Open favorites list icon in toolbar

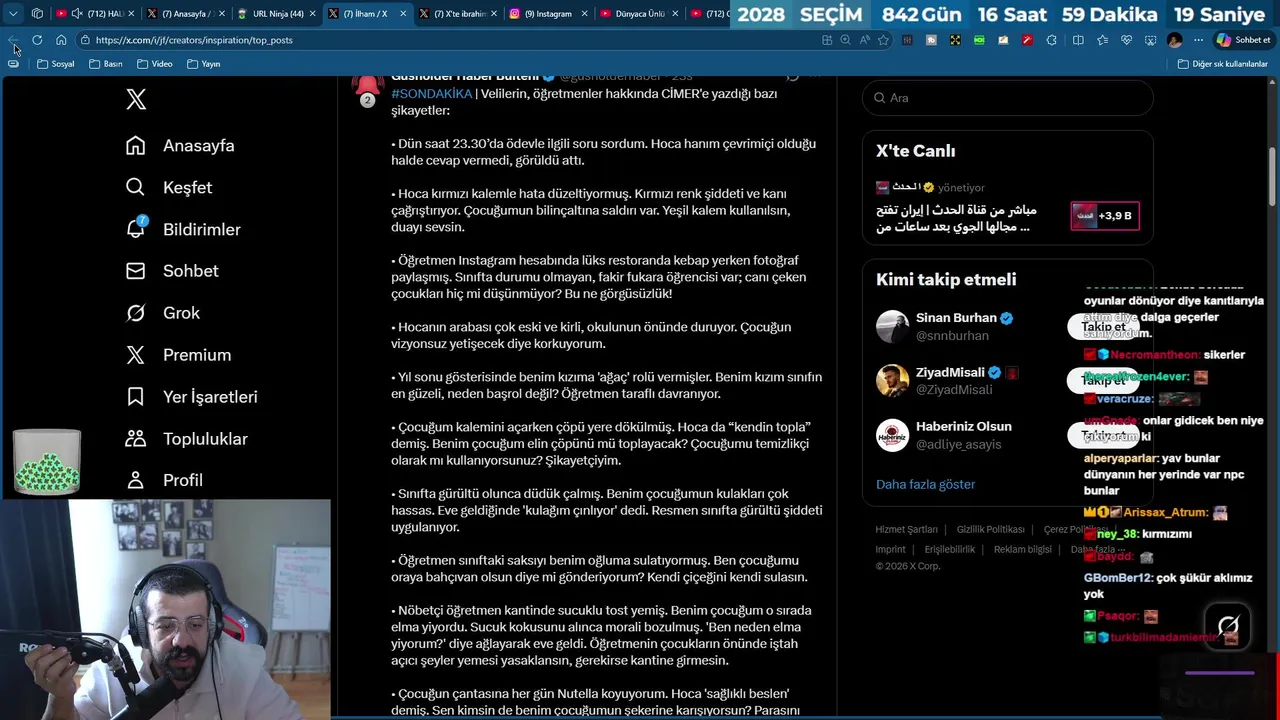coord(1102,40)
